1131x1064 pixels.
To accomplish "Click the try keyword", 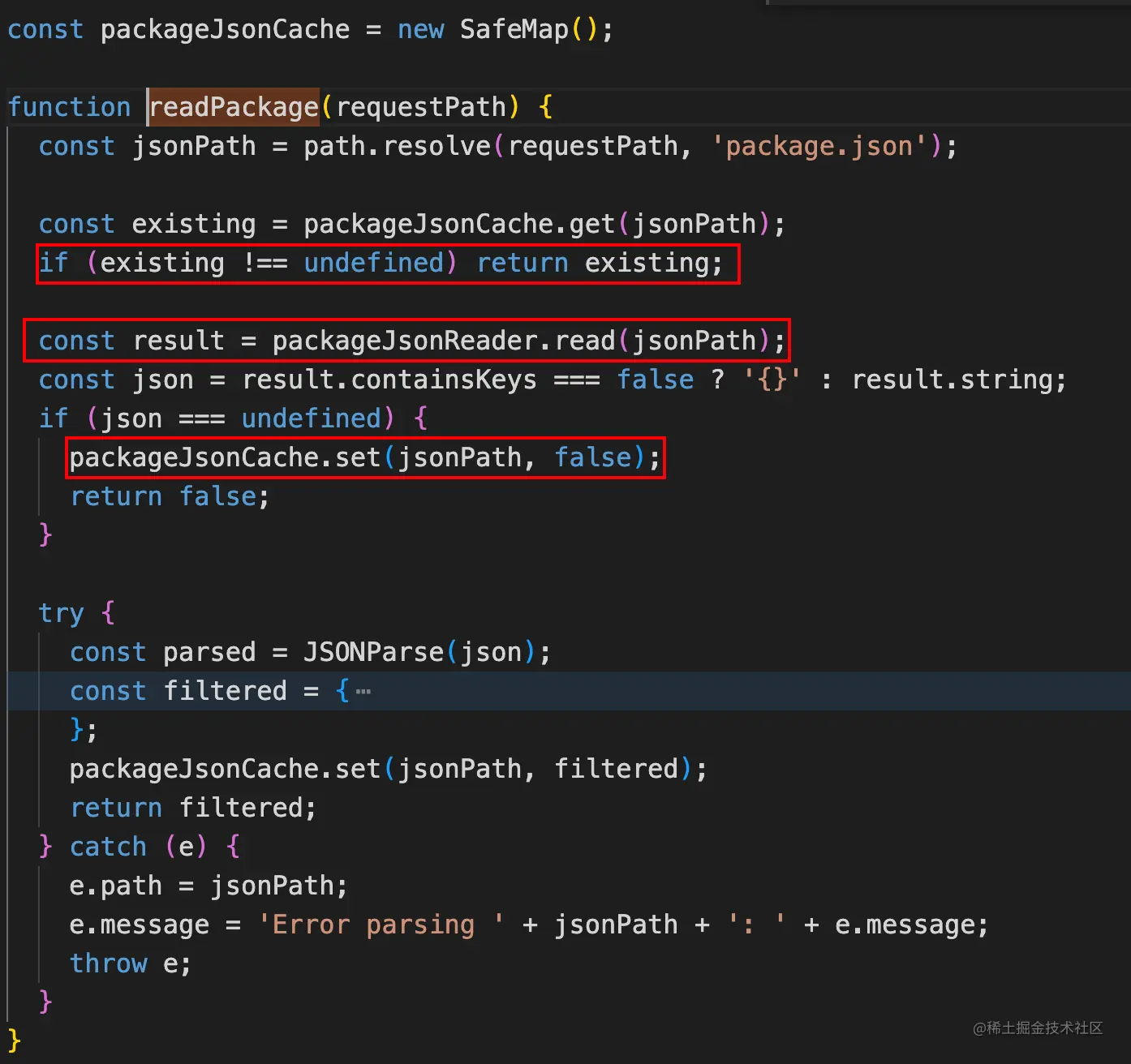I will pyautogui.click(x=62, y=614).
